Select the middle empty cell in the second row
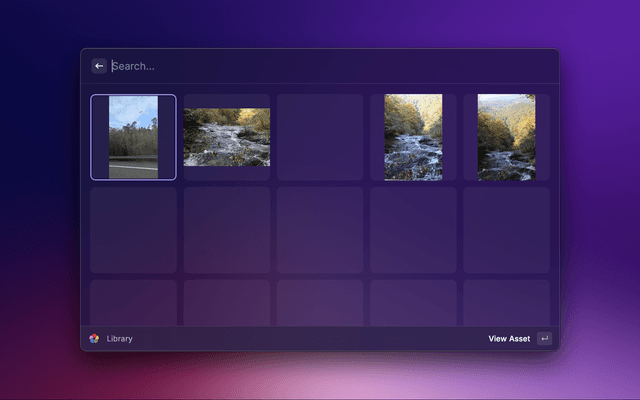The width and height of the screenshot is (640, 400). [320, 230]
